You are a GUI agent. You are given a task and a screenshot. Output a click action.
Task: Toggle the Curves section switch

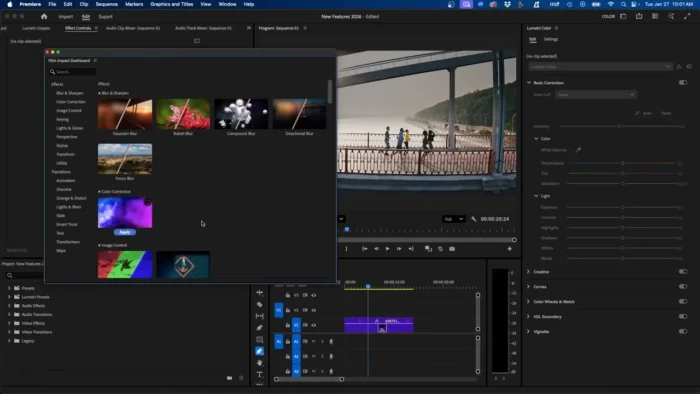pyautogui.click(x=683, y=286)
